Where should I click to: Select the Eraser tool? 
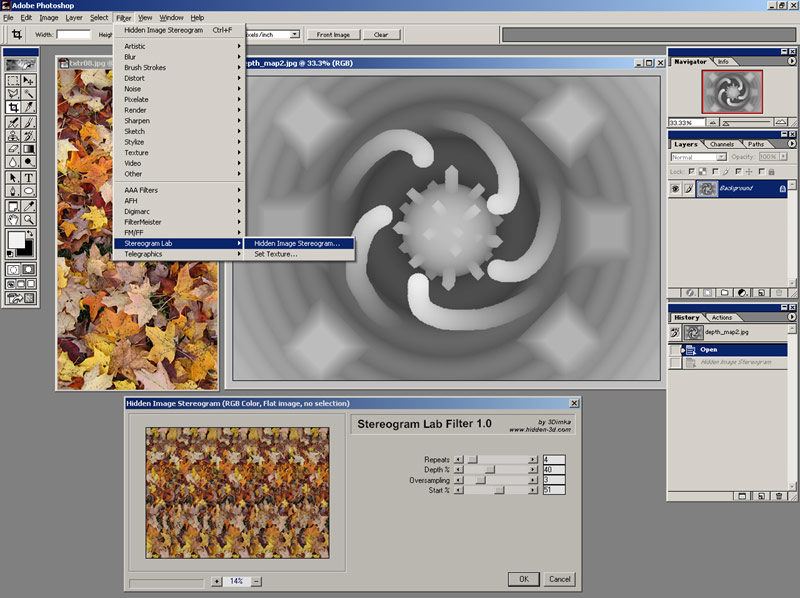[13, 149]
